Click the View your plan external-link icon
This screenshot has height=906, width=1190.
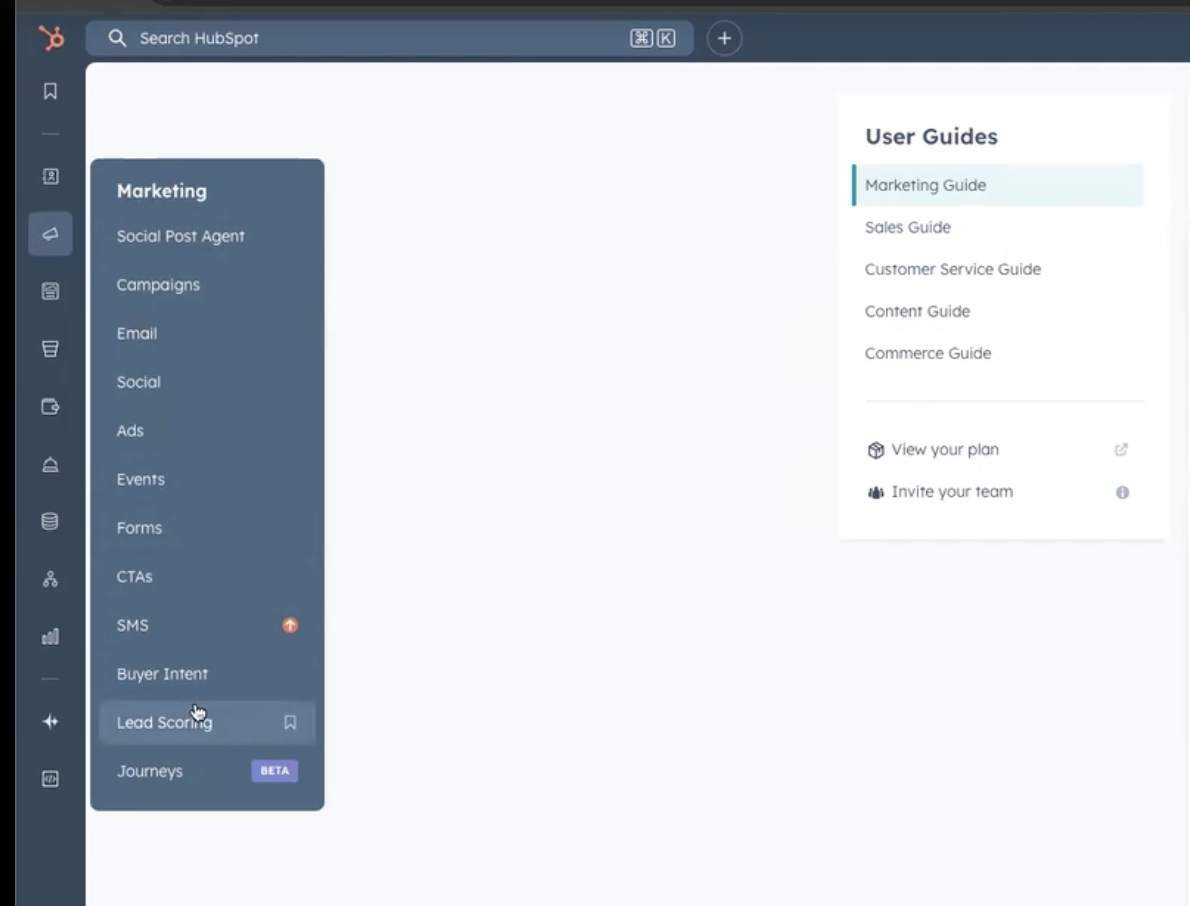pyautogui.click(x=1121, y=449)
